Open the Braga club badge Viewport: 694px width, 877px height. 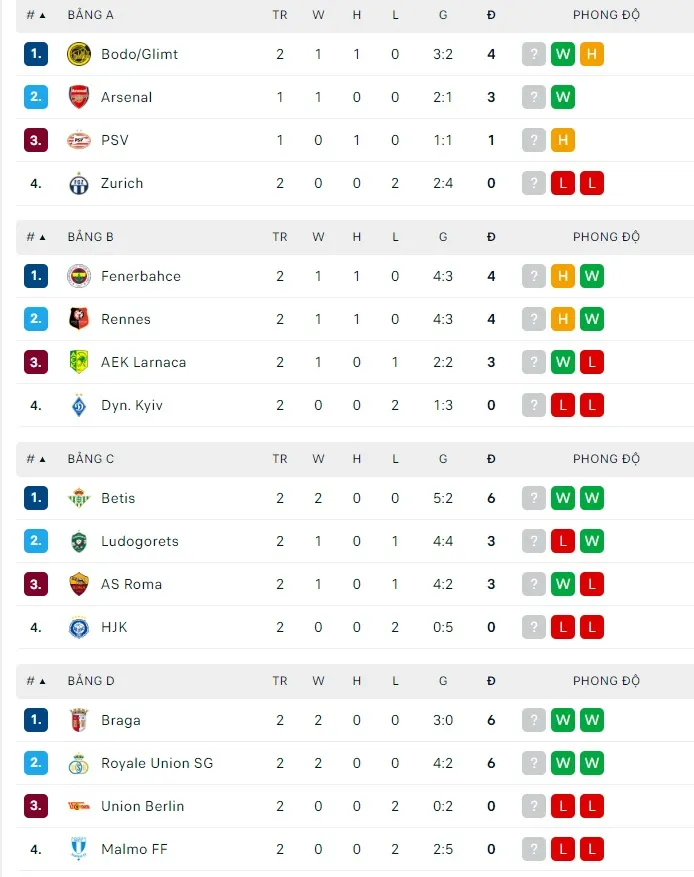[78, 720]
